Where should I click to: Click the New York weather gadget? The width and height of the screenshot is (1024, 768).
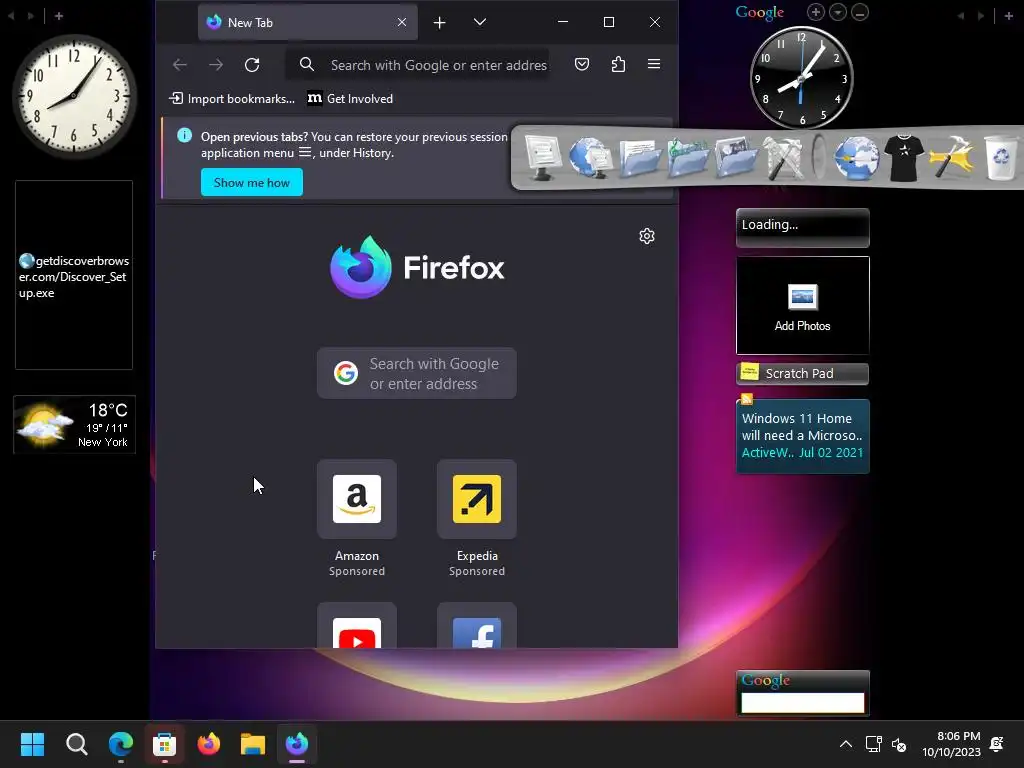(74, 424)
